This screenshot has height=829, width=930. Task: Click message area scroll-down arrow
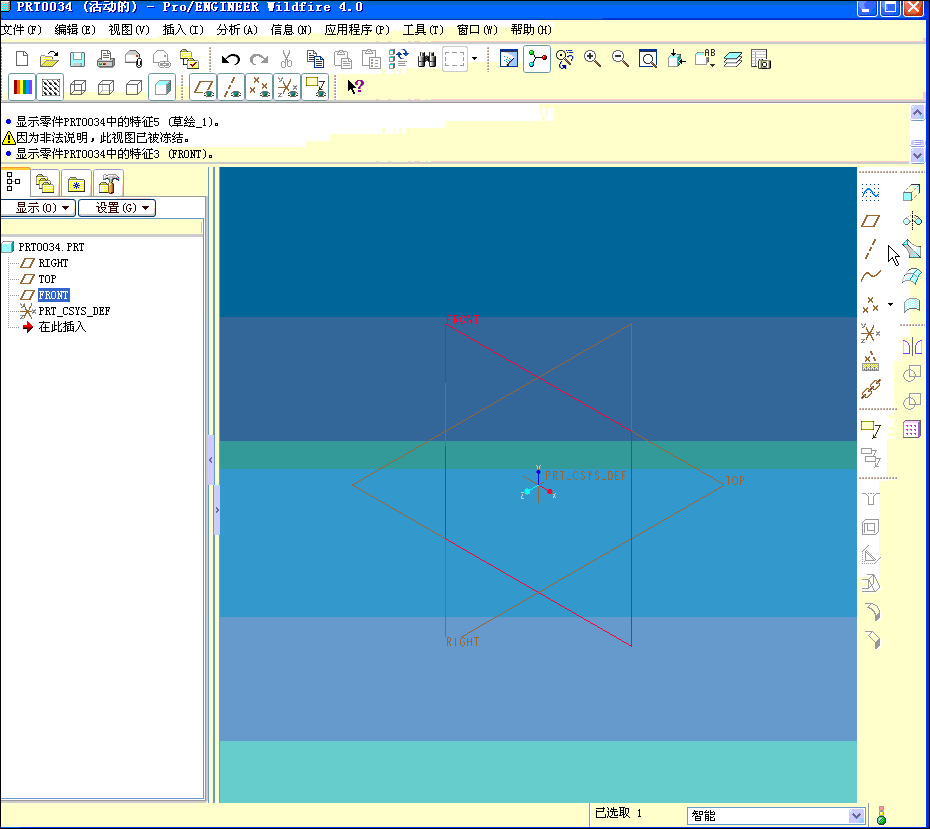(917, 155)
